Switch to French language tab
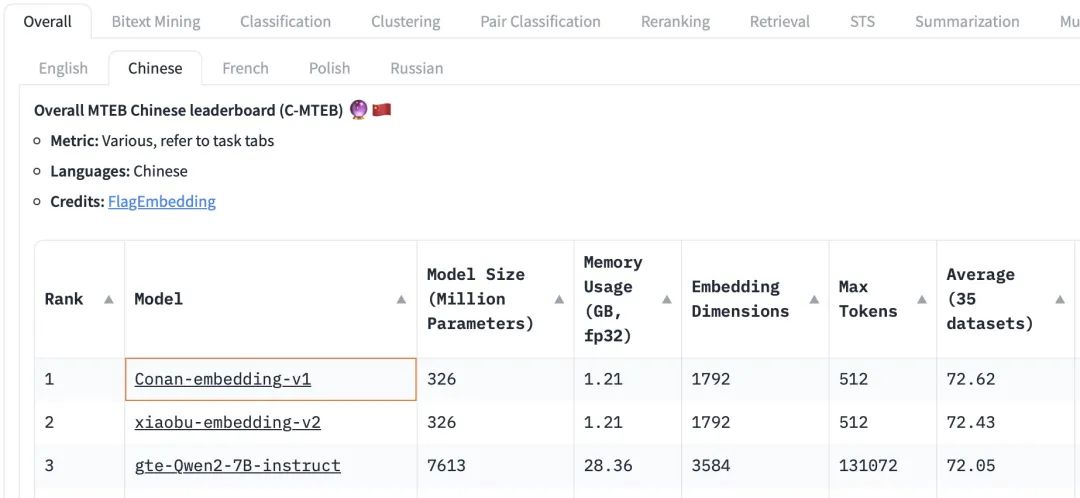The width and height of the screenshot is (1080, 498). pyautogui.click(x=245, y=68)
